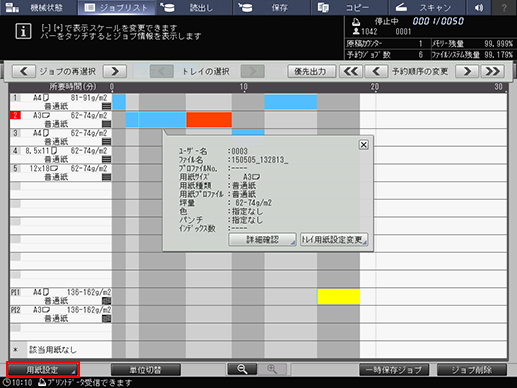Select the next job with the right arrow
Image resolution: width=517 pixels, height=388 pixels.
[x=115, y=71]
